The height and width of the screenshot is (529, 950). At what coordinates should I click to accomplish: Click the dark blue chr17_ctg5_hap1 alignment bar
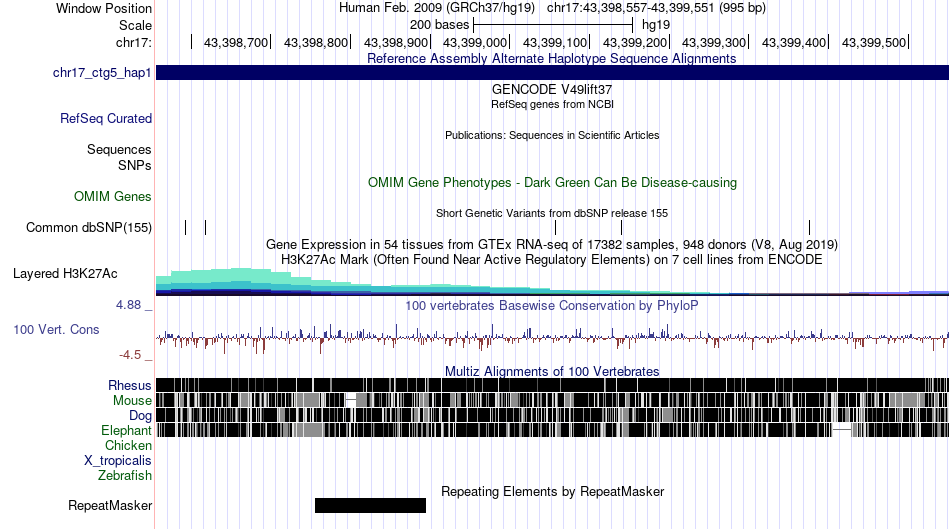pos(553,73)
